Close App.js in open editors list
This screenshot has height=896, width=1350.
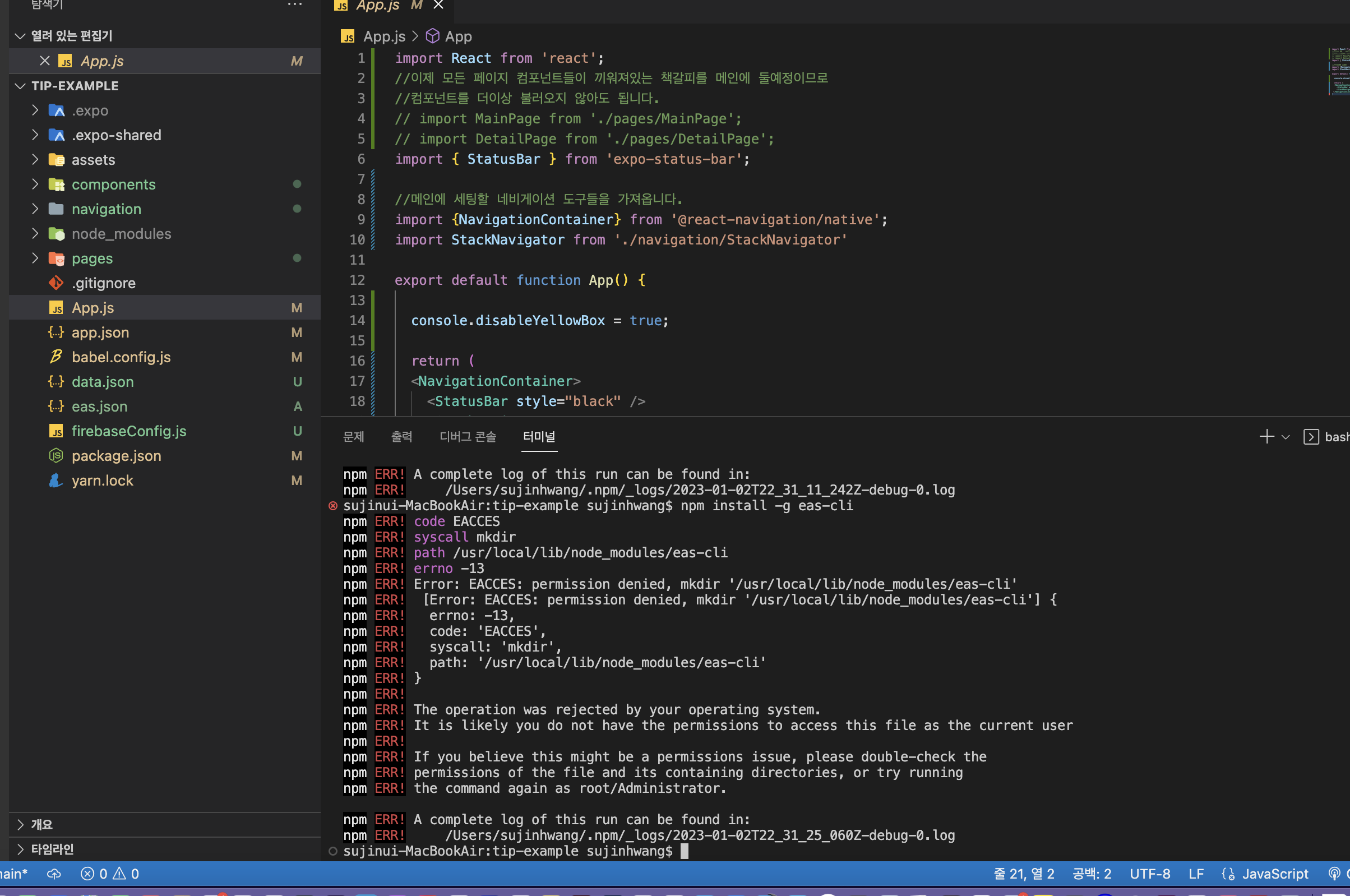(45, 61)
